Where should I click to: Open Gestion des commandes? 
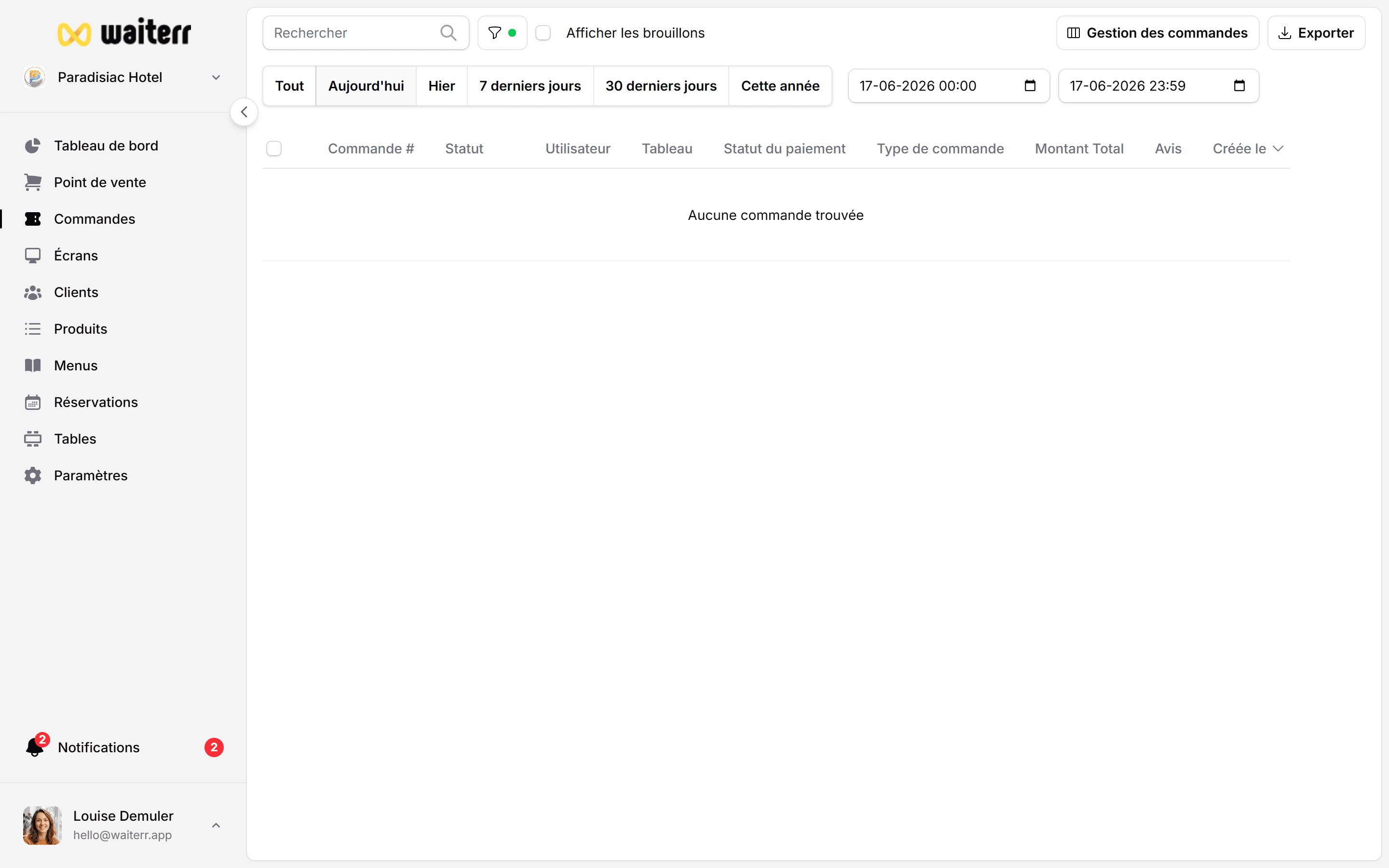pos(1157,33)
